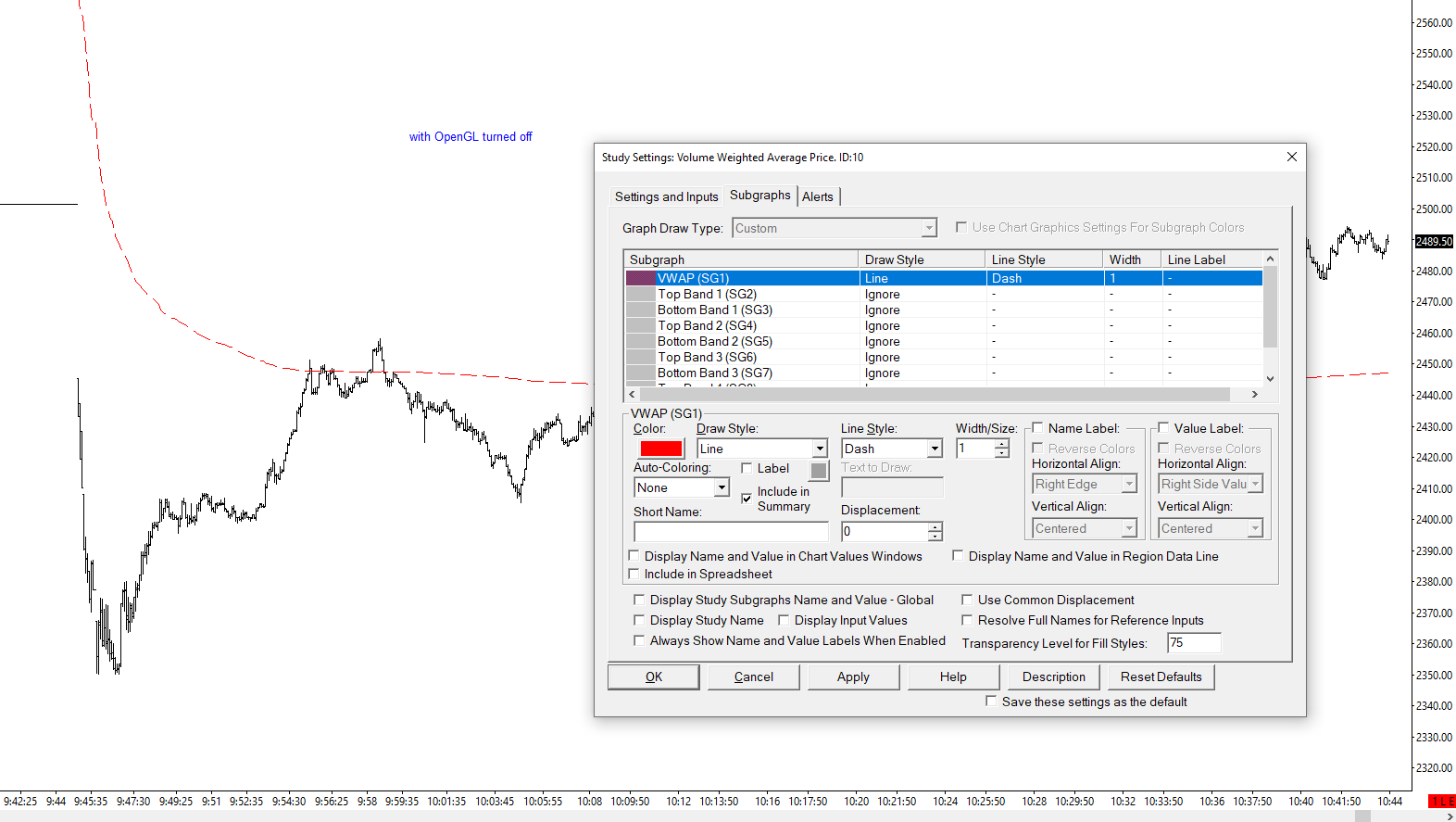
Task: Click the Description button
Action: pos(1054,677)
